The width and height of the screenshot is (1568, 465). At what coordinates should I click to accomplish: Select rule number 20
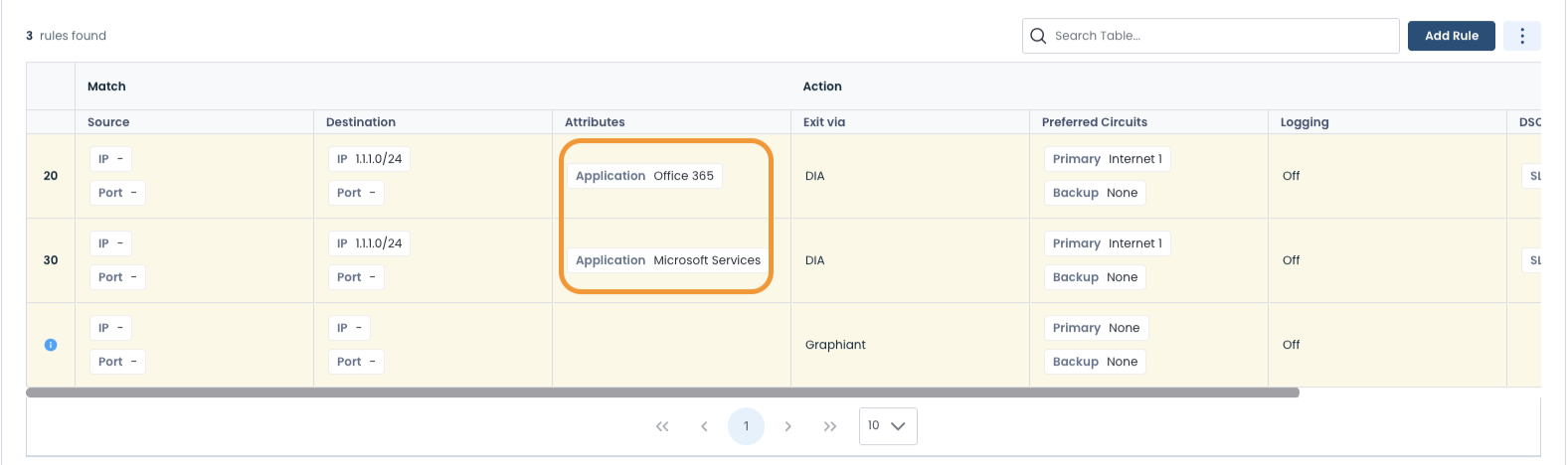(x=51, y=176)
